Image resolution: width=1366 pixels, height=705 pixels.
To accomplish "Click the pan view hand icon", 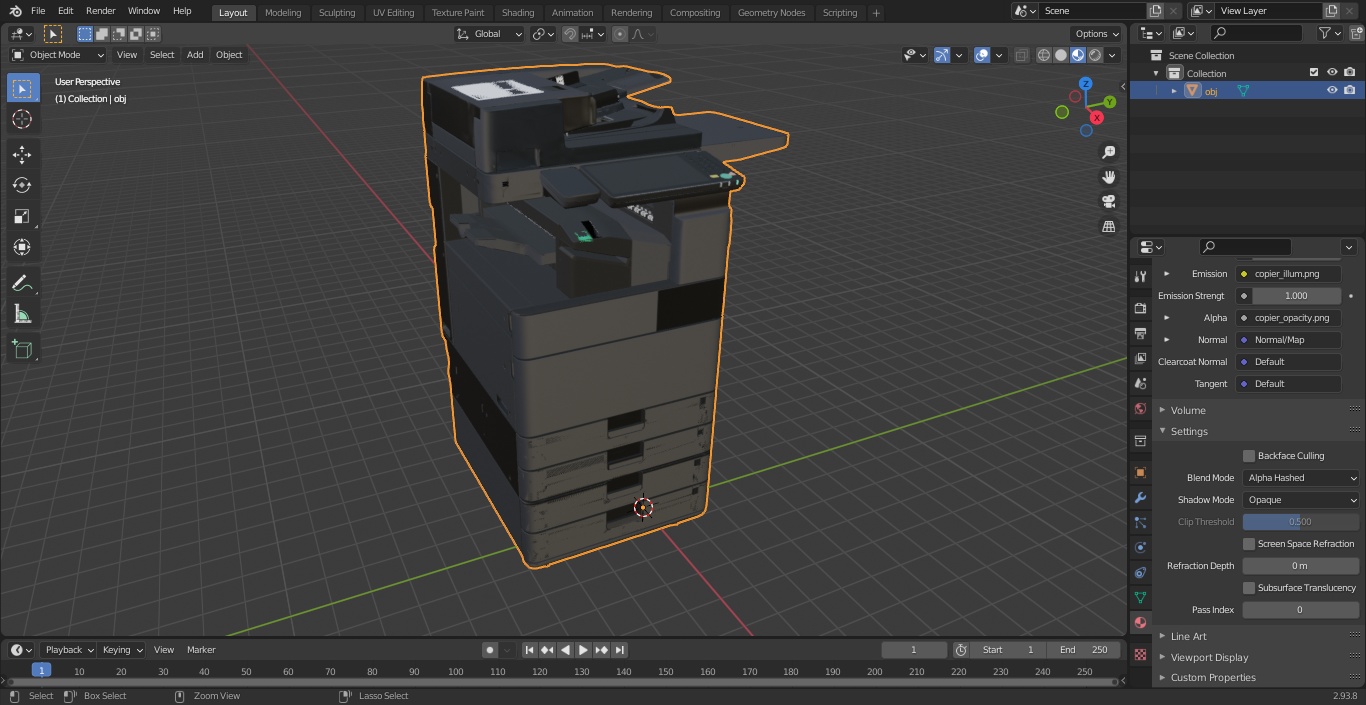I will click(1109, 177).
